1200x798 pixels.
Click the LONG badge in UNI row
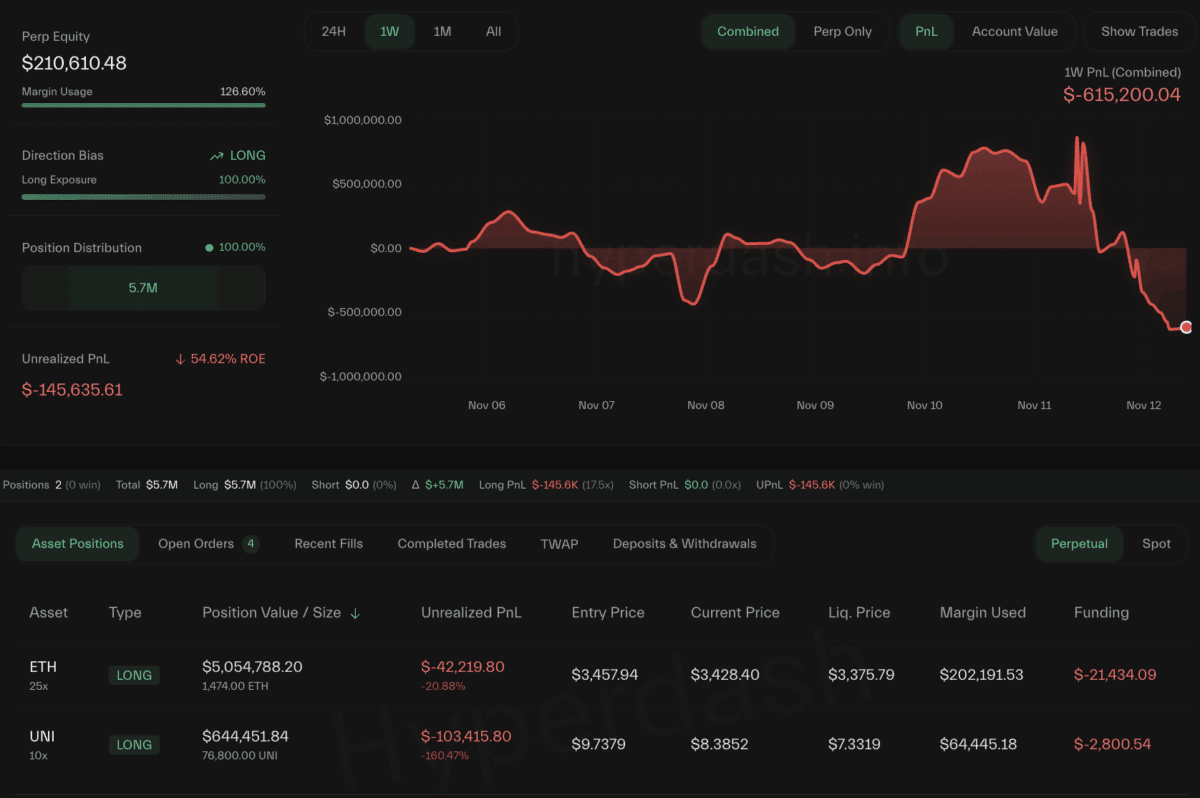point(134,744)
